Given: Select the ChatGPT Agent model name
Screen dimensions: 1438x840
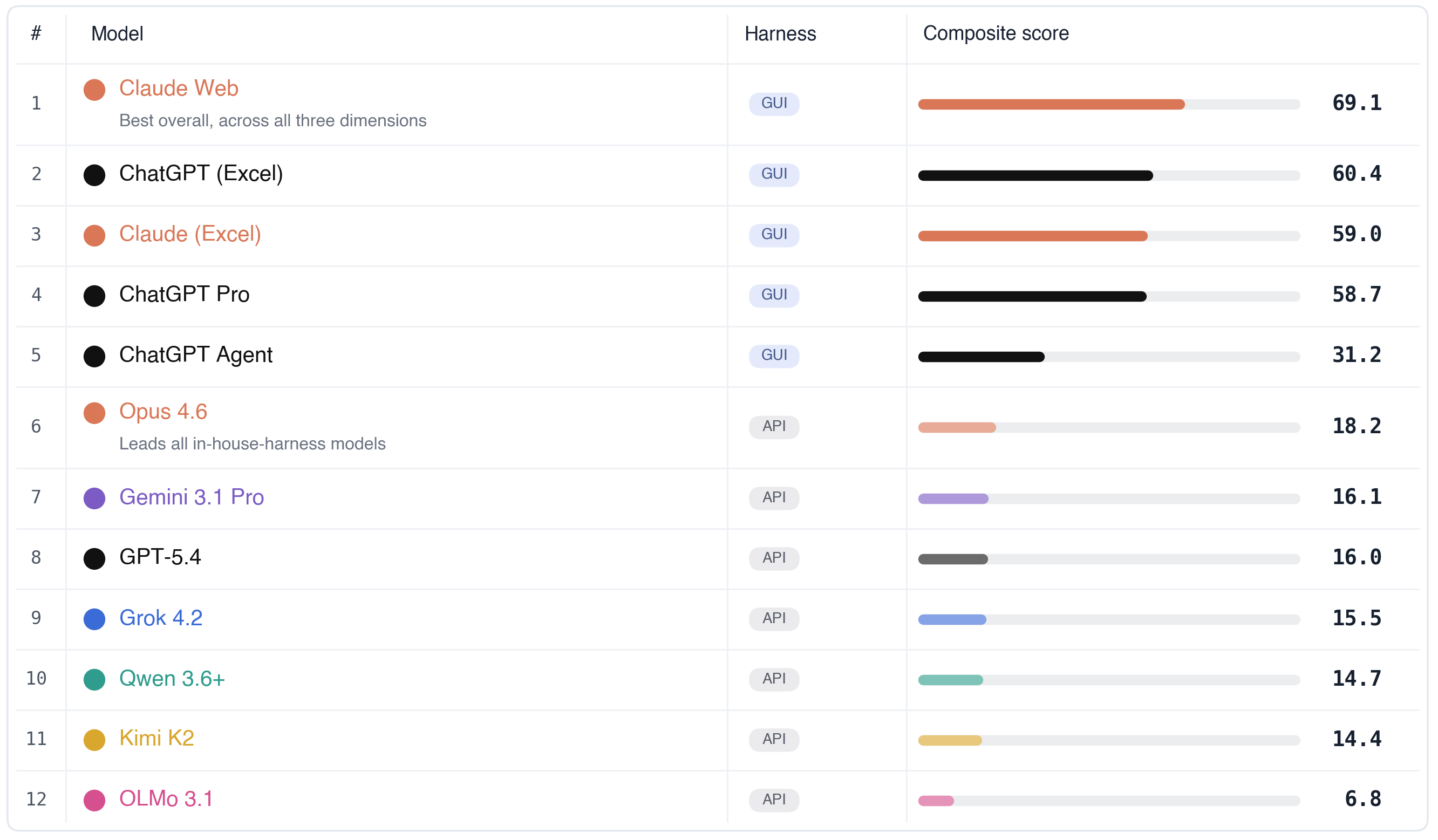Looking at the screenshot, I should point(196,355).
